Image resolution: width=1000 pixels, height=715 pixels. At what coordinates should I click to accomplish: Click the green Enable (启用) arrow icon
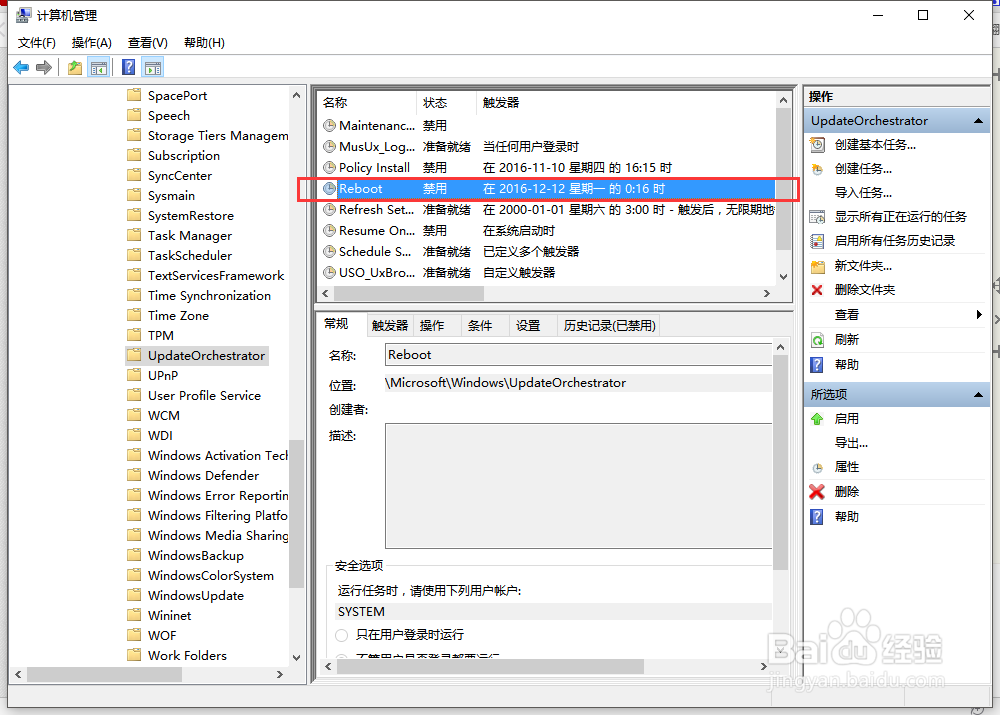[815, 417]
